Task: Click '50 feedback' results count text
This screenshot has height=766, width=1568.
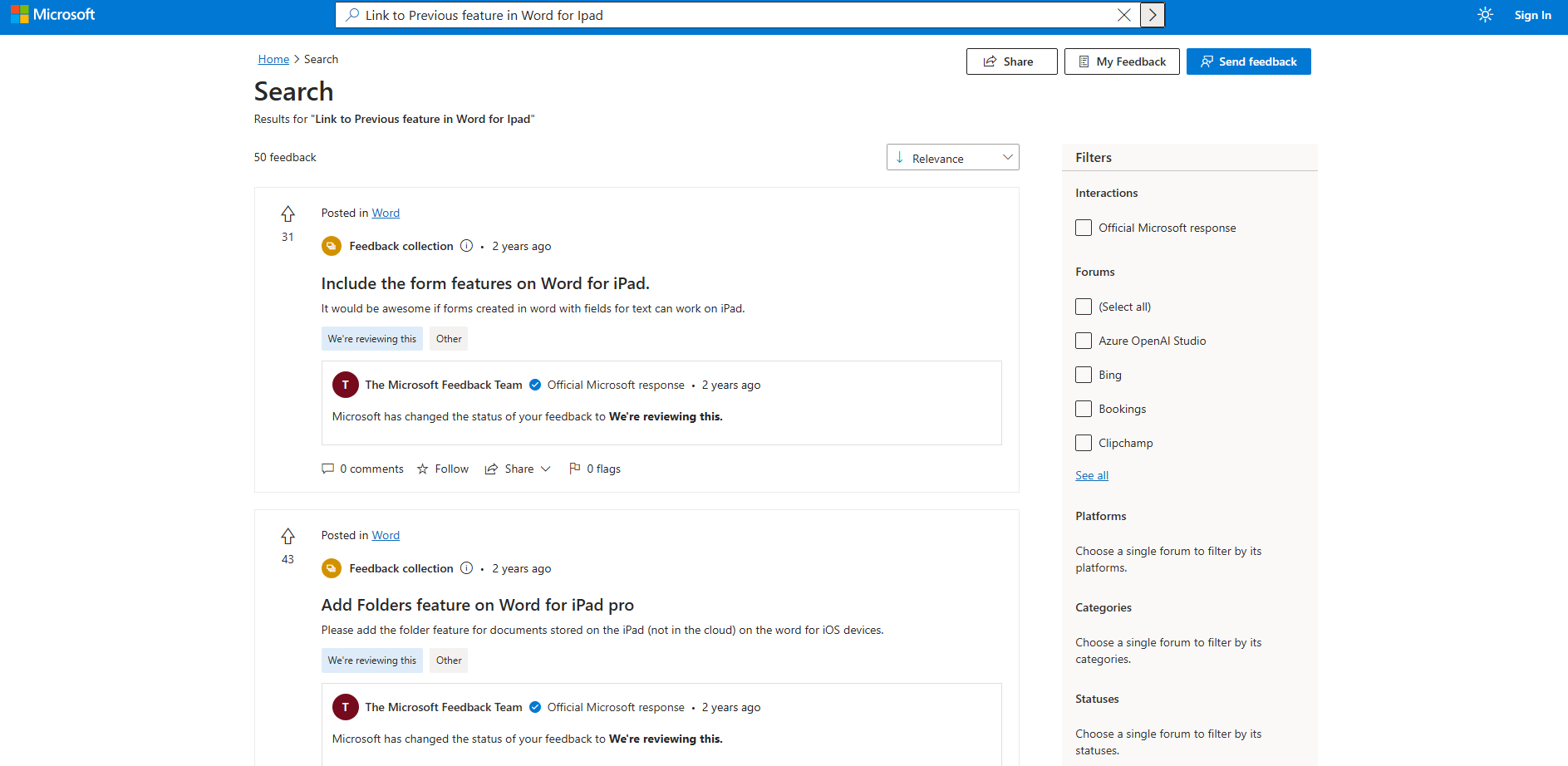Action: pos(285,157)
